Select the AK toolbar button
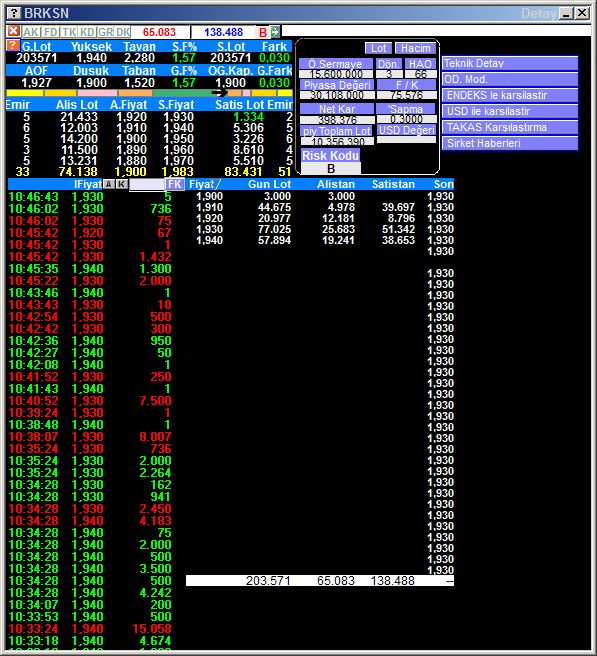This screenshot has width=597, height=656. [x=31, y=32]
